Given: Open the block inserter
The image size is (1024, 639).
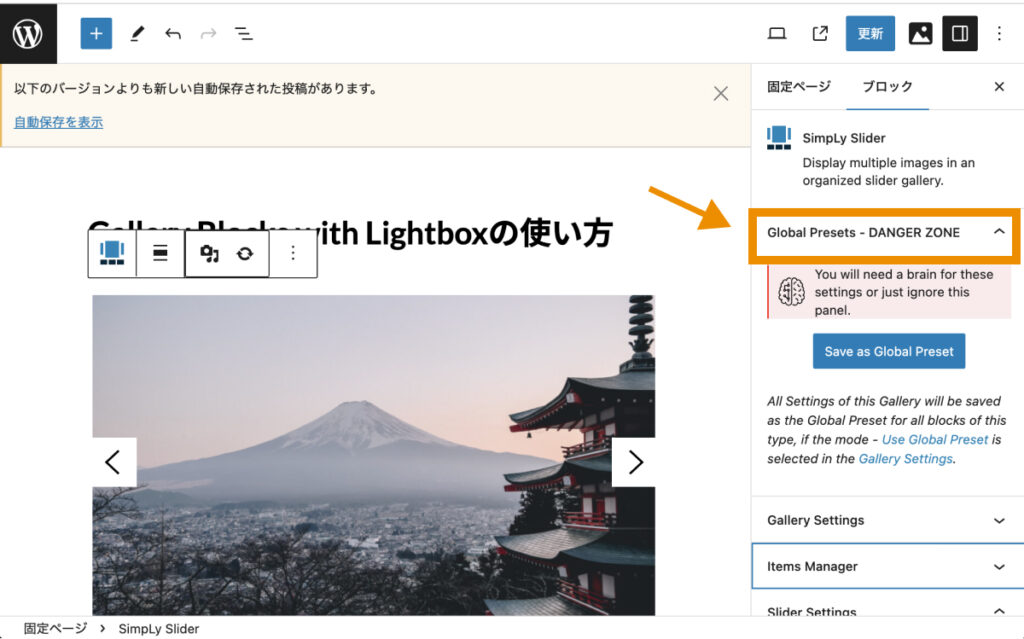Looking at the screenshot, I should [96, 33].
